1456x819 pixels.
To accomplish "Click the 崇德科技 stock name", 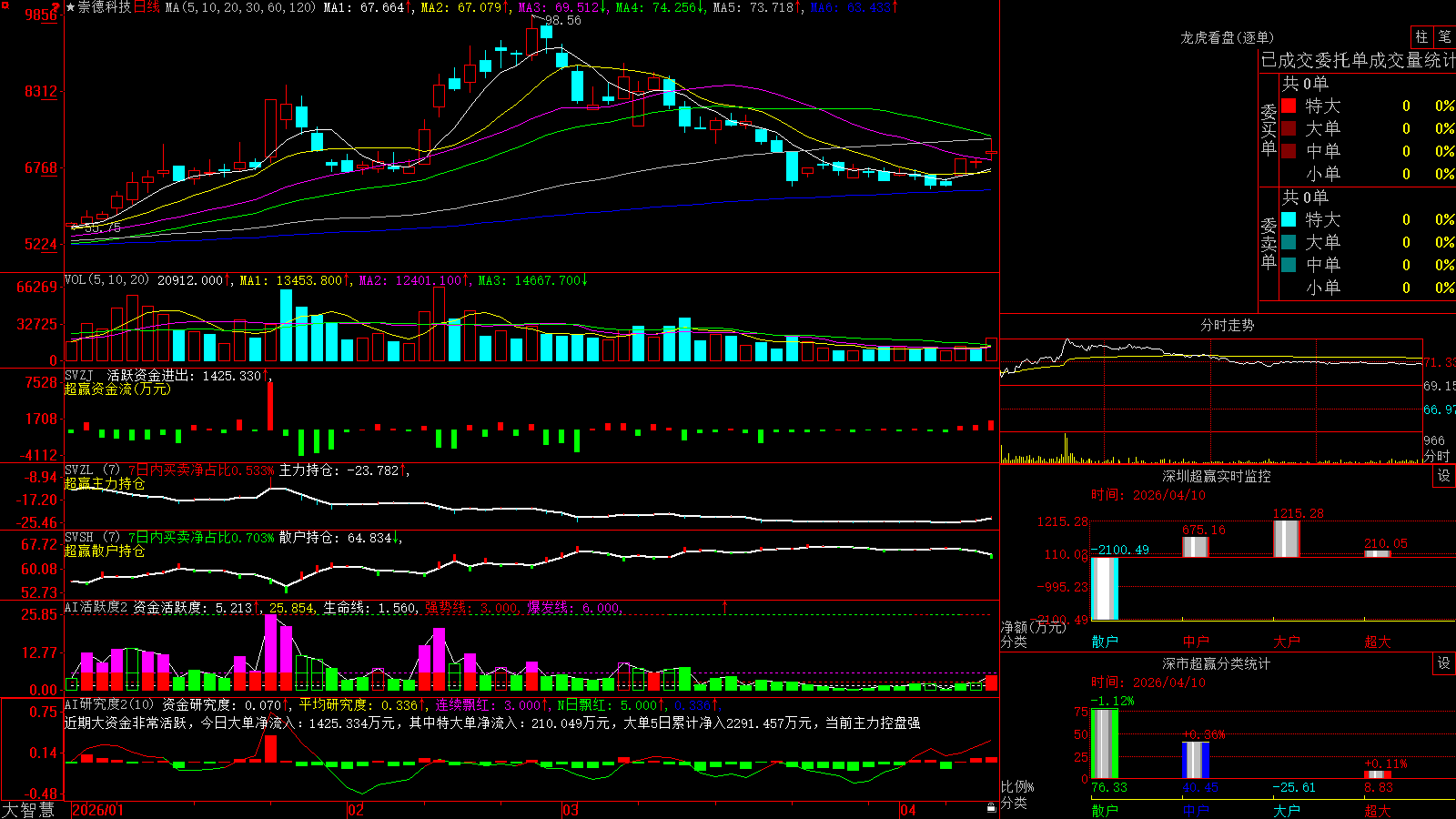I will point(105,7).
